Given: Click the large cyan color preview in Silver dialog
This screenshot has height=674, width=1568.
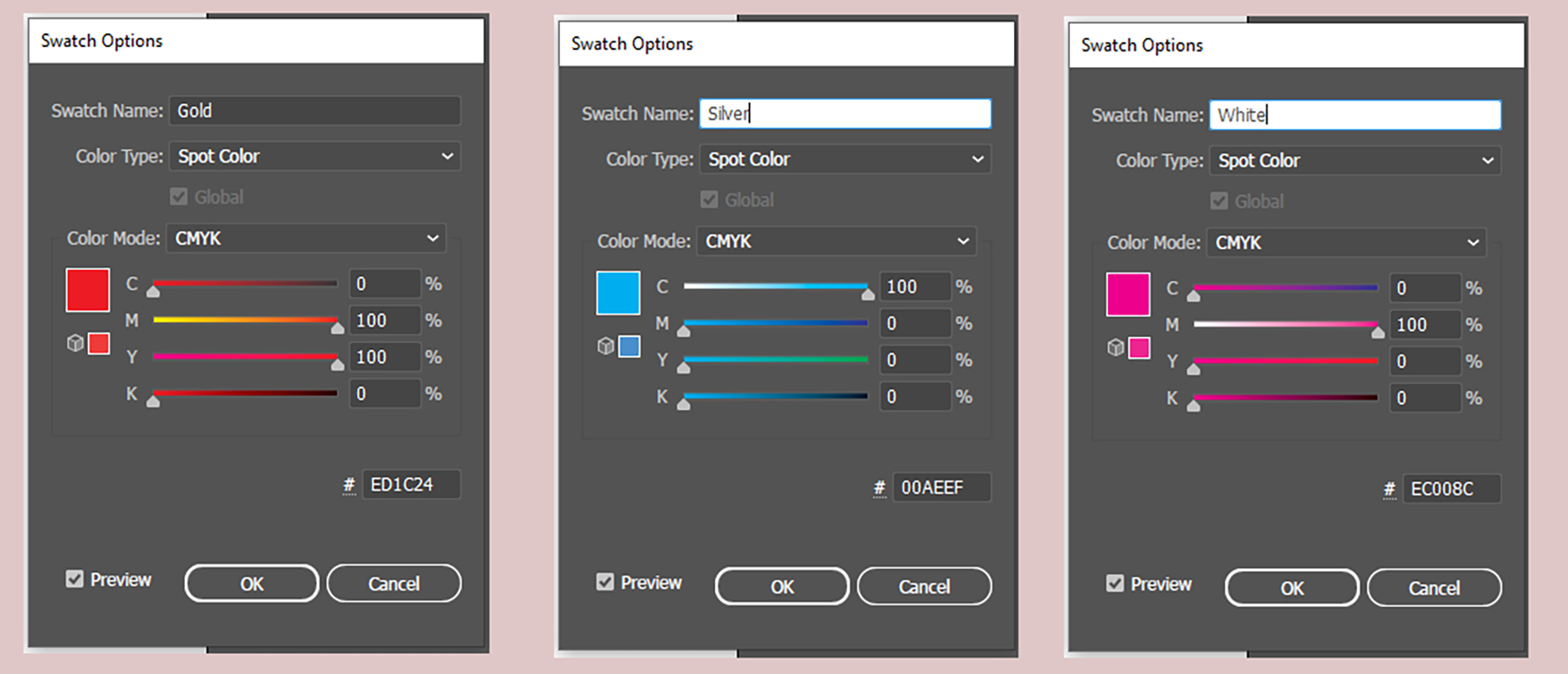Looking at the screenshot, I should pyautogui.click(x=618, y=293).
